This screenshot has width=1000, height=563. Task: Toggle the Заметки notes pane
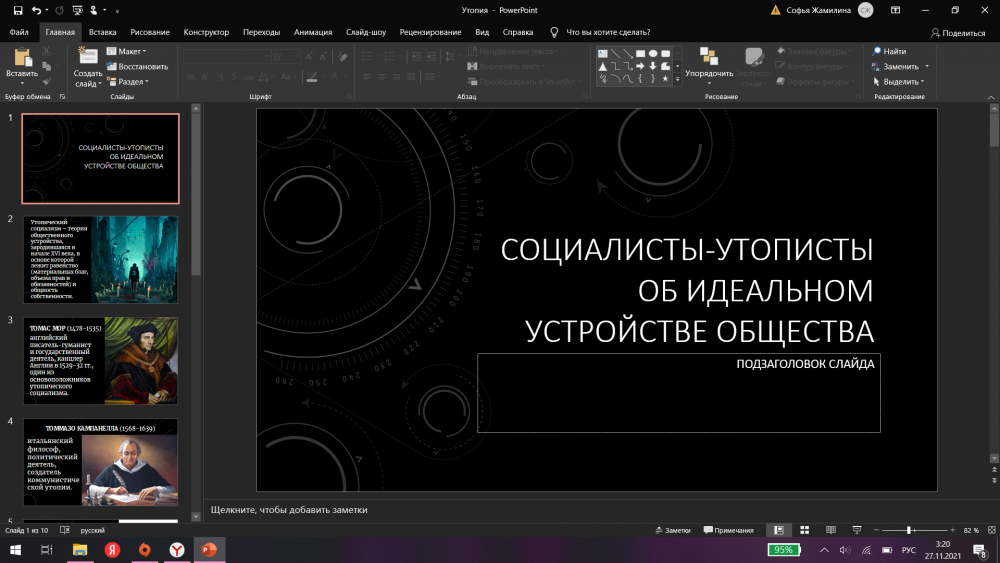673,530
